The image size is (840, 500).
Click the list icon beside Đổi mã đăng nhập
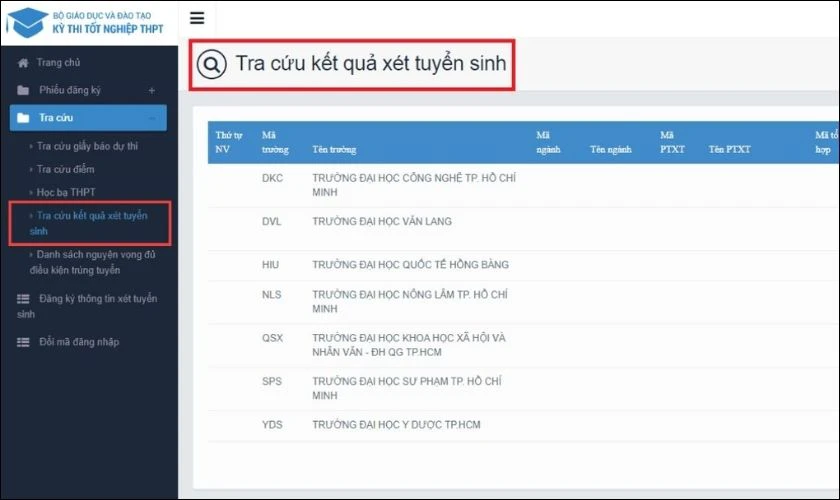pyautogui.click(x=23, y=342)
